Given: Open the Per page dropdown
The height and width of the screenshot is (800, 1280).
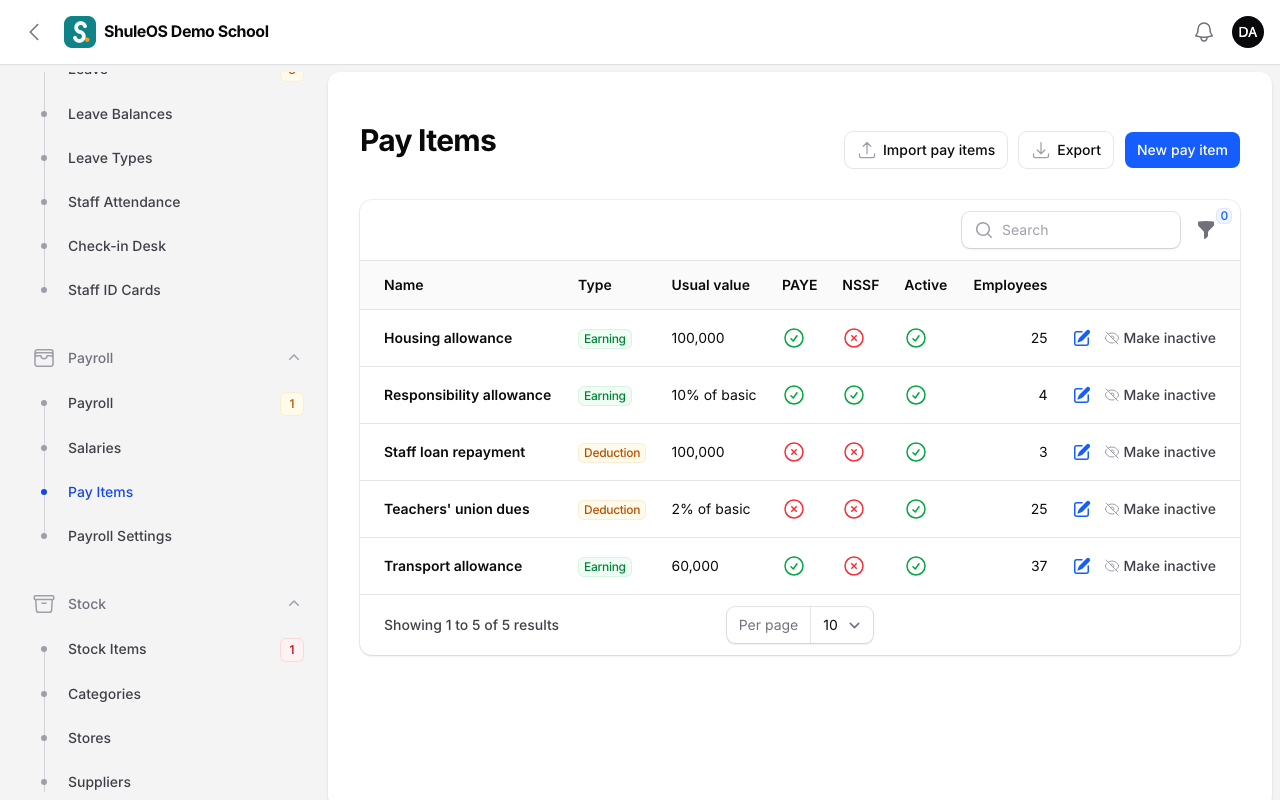Looking at the screenshot, I should tap(841, 625).
